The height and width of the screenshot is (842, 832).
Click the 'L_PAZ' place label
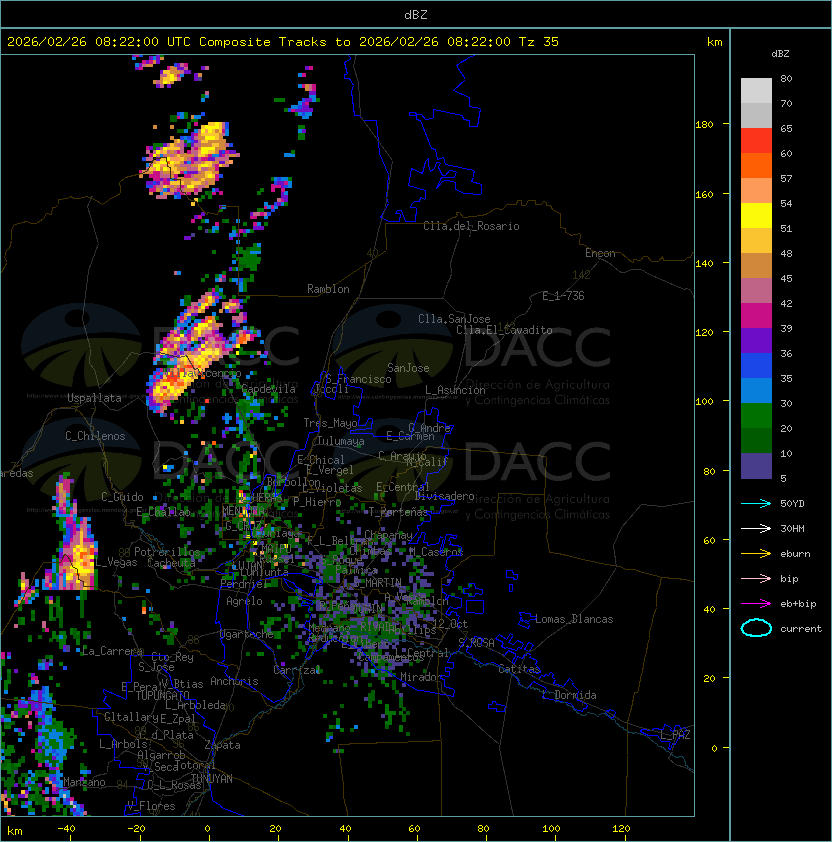point(675,735)
